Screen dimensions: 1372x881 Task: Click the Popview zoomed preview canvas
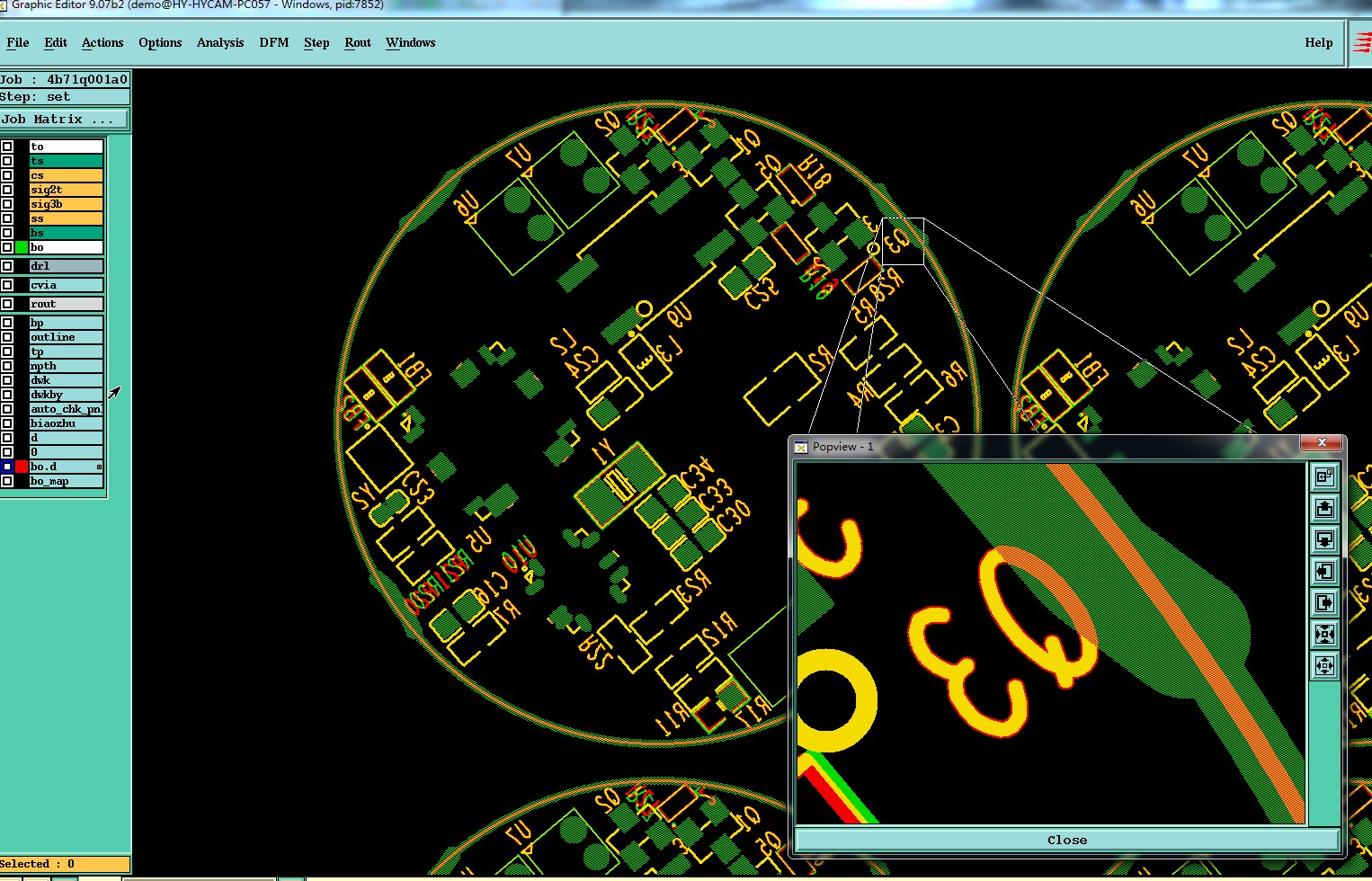pyautogui.click(x=1051, y=643)
